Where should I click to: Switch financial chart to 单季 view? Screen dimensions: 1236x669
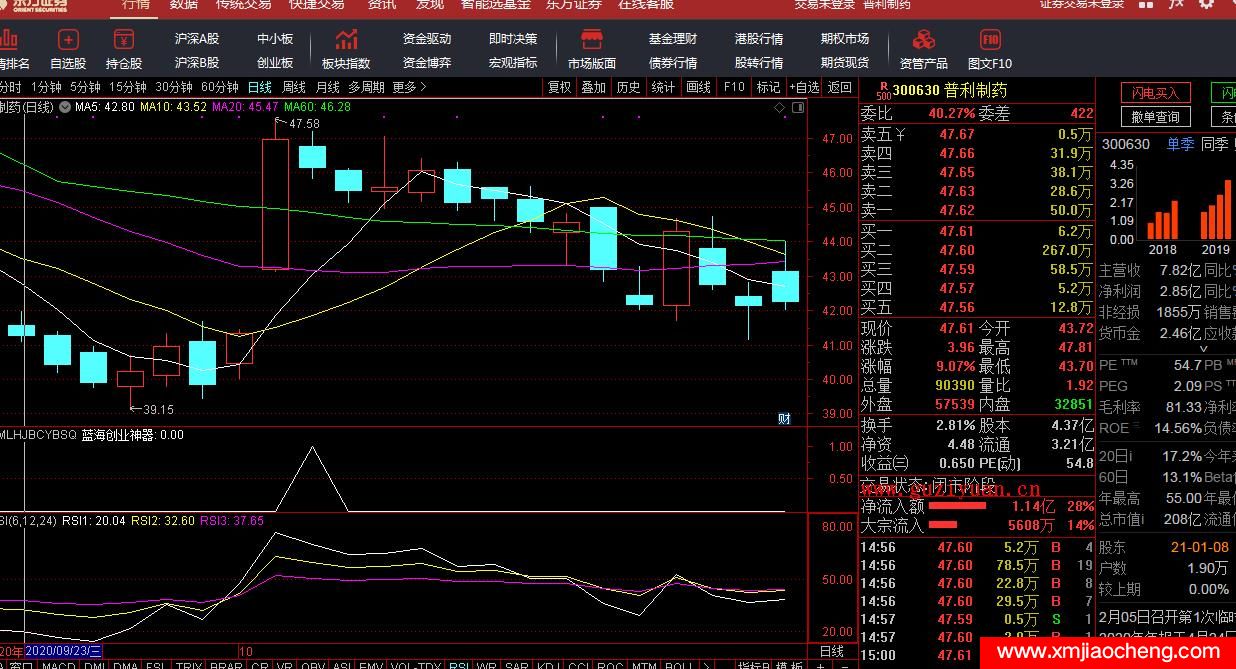tap(1180, 144)
